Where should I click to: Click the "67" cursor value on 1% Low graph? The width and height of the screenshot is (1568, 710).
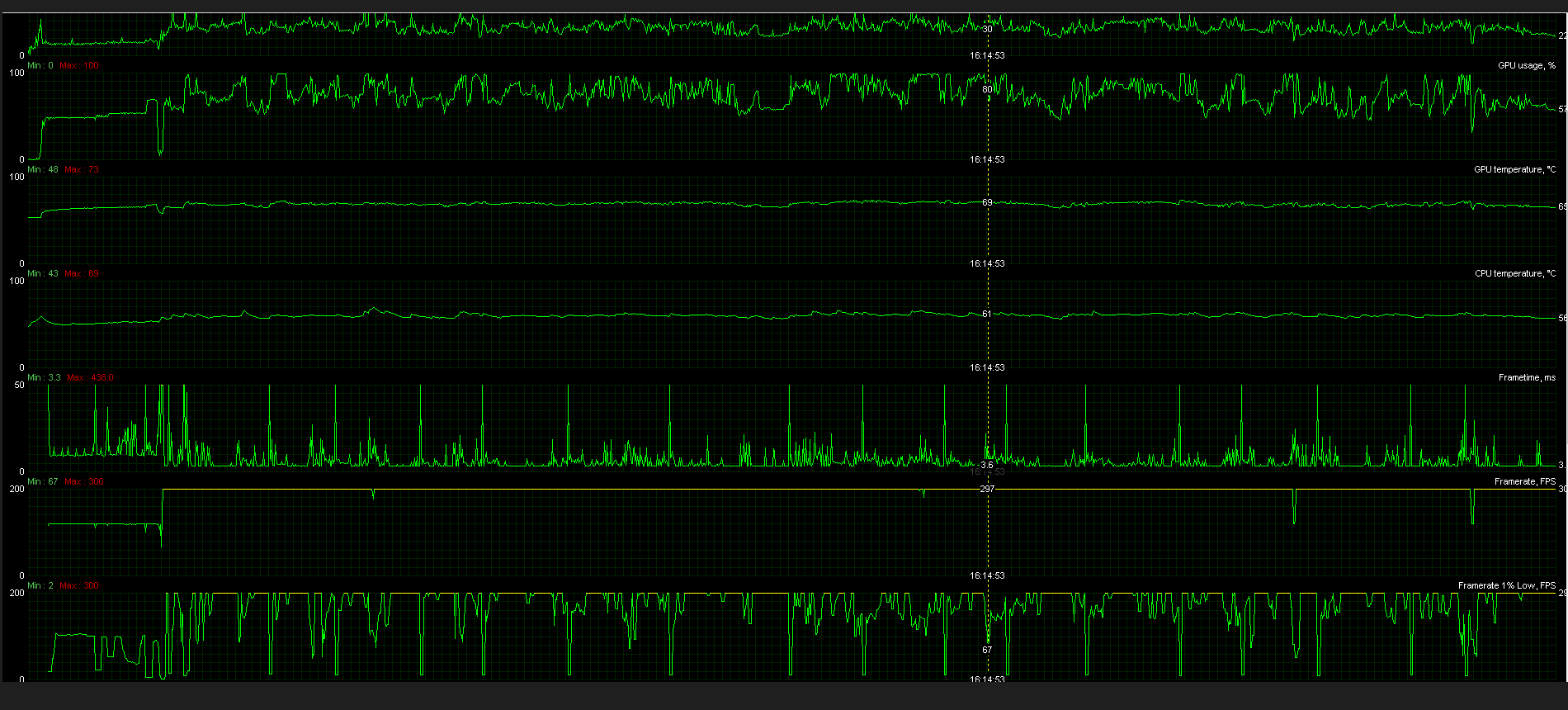click(988, 650)
